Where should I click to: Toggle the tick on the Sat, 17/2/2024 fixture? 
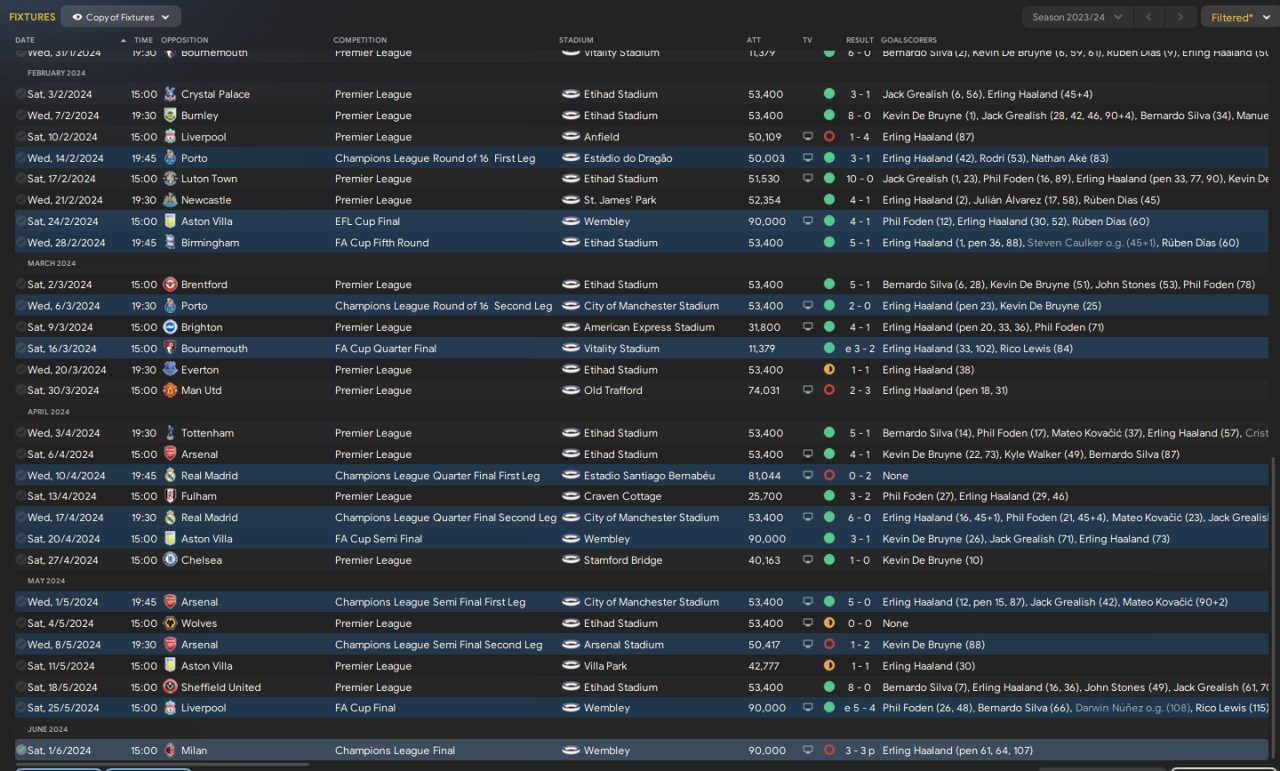pyautogui.click(x=21, y=179)
